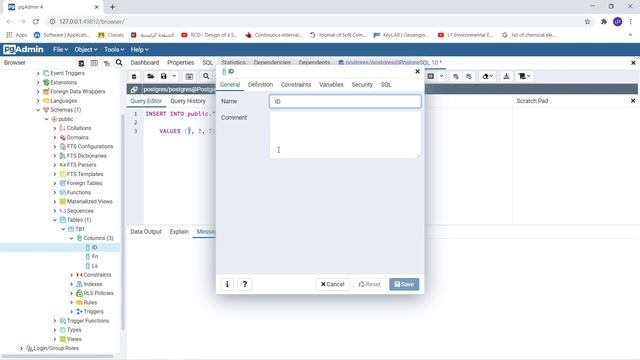Close the query tool tab panel

[633, 63]
